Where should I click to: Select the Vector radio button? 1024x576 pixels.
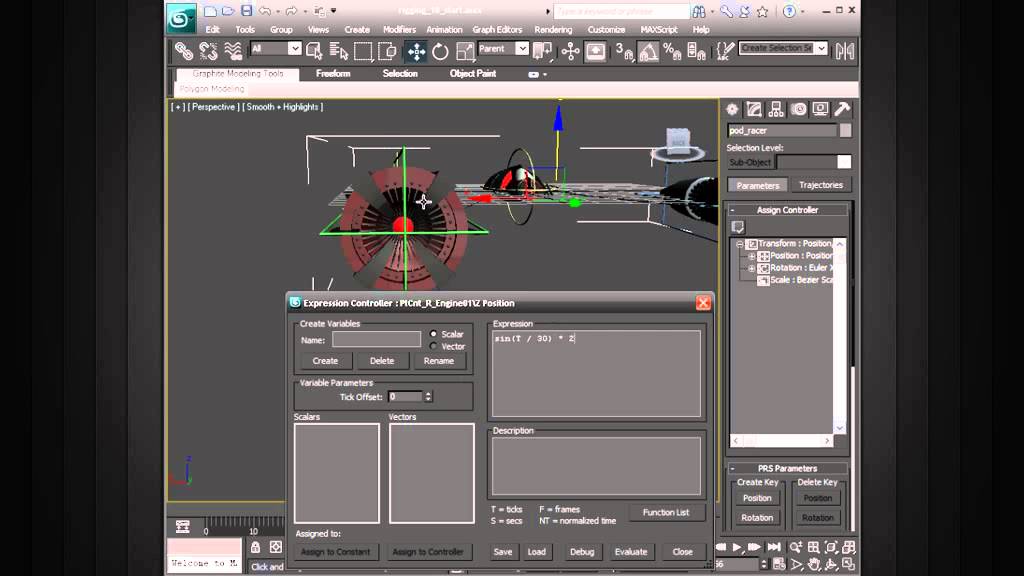point(433,346)
